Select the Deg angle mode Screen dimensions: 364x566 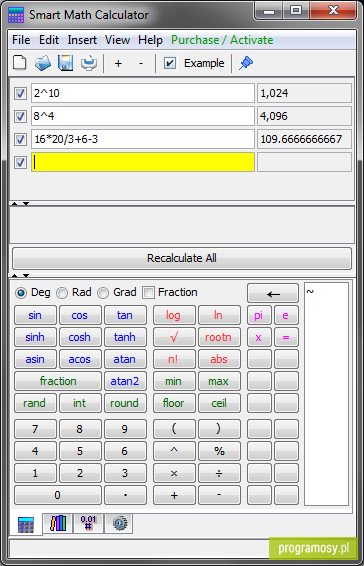[21, 293]
